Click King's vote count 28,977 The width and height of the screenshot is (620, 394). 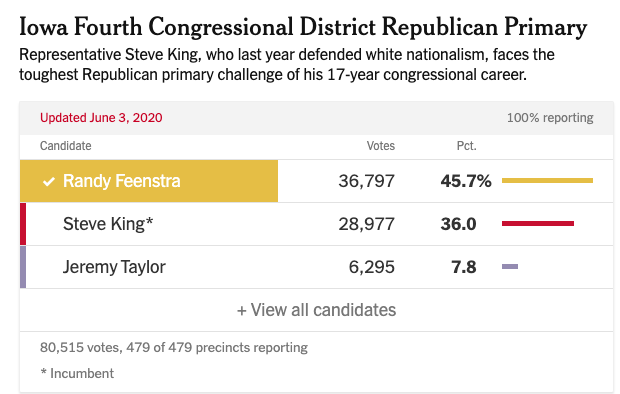pyautogui.click(x=367, y=224)
